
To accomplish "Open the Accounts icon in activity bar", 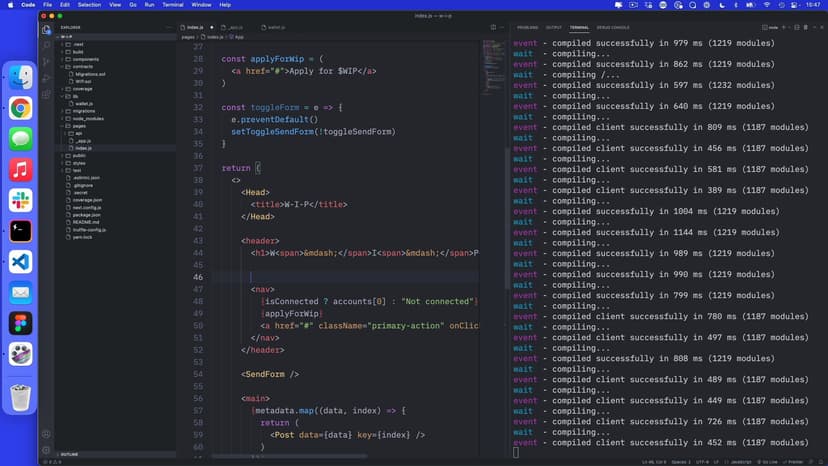I will pyautogui.click(x=46, y=434).
